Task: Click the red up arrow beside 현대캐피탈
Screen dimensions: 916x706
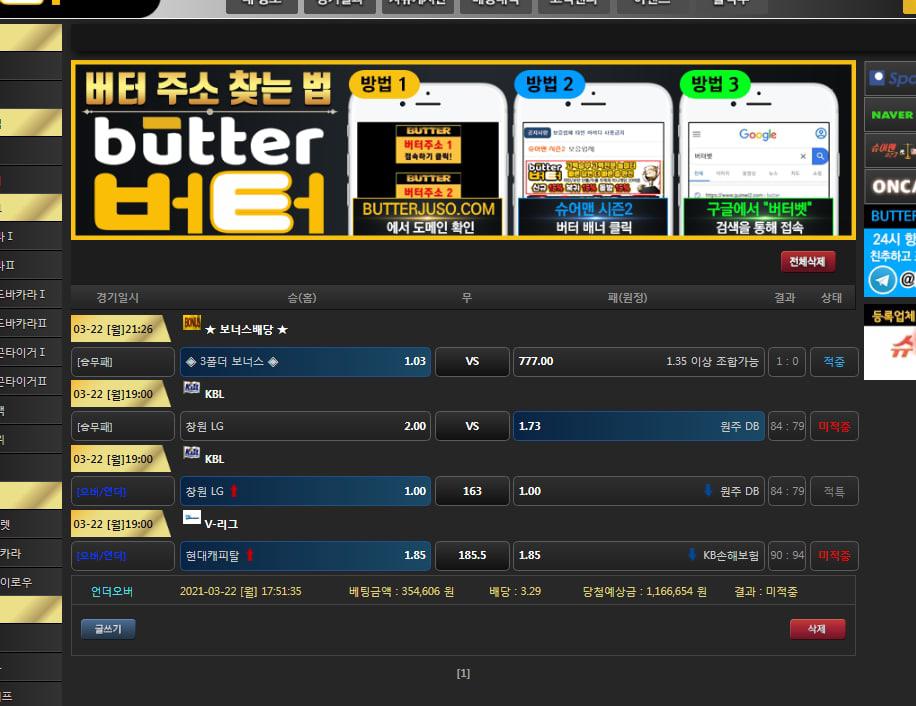Action: point(250,556)
